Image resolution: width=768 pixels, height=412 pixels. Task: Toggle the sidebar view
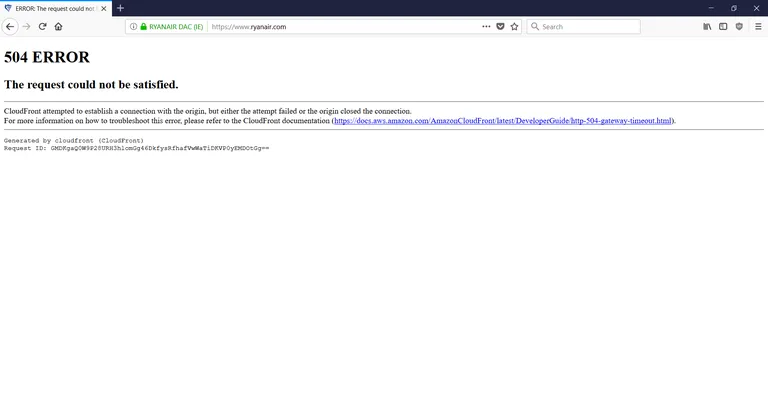(723, 26)
